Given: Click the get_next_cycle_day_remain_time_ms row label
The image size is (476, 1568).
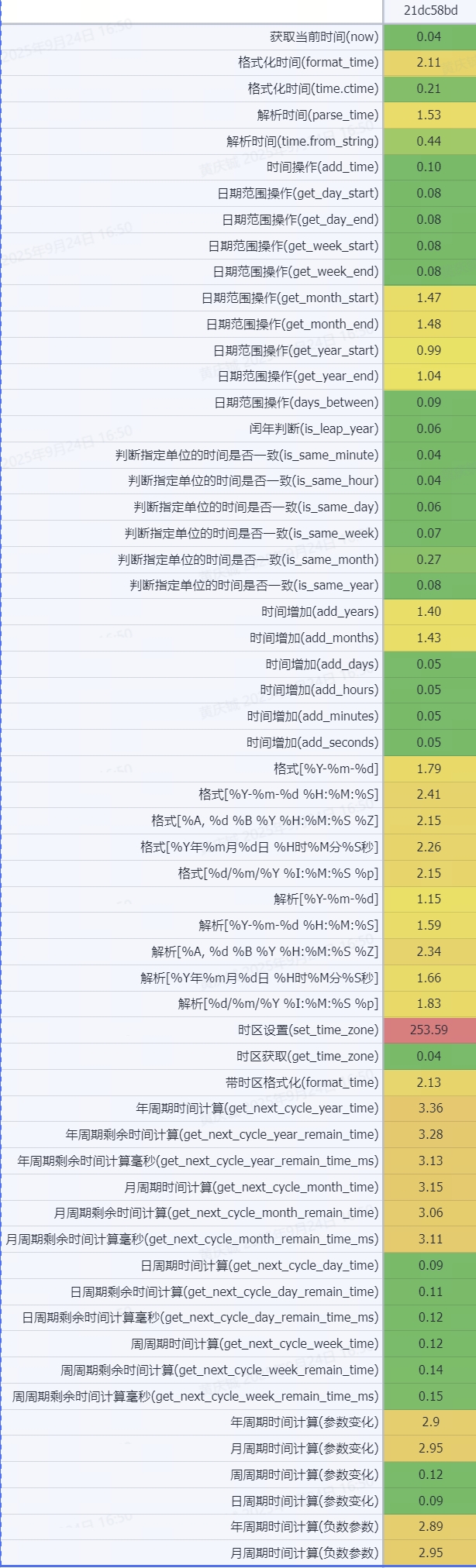Looking at the screenshot, I should coord(200,1317).
